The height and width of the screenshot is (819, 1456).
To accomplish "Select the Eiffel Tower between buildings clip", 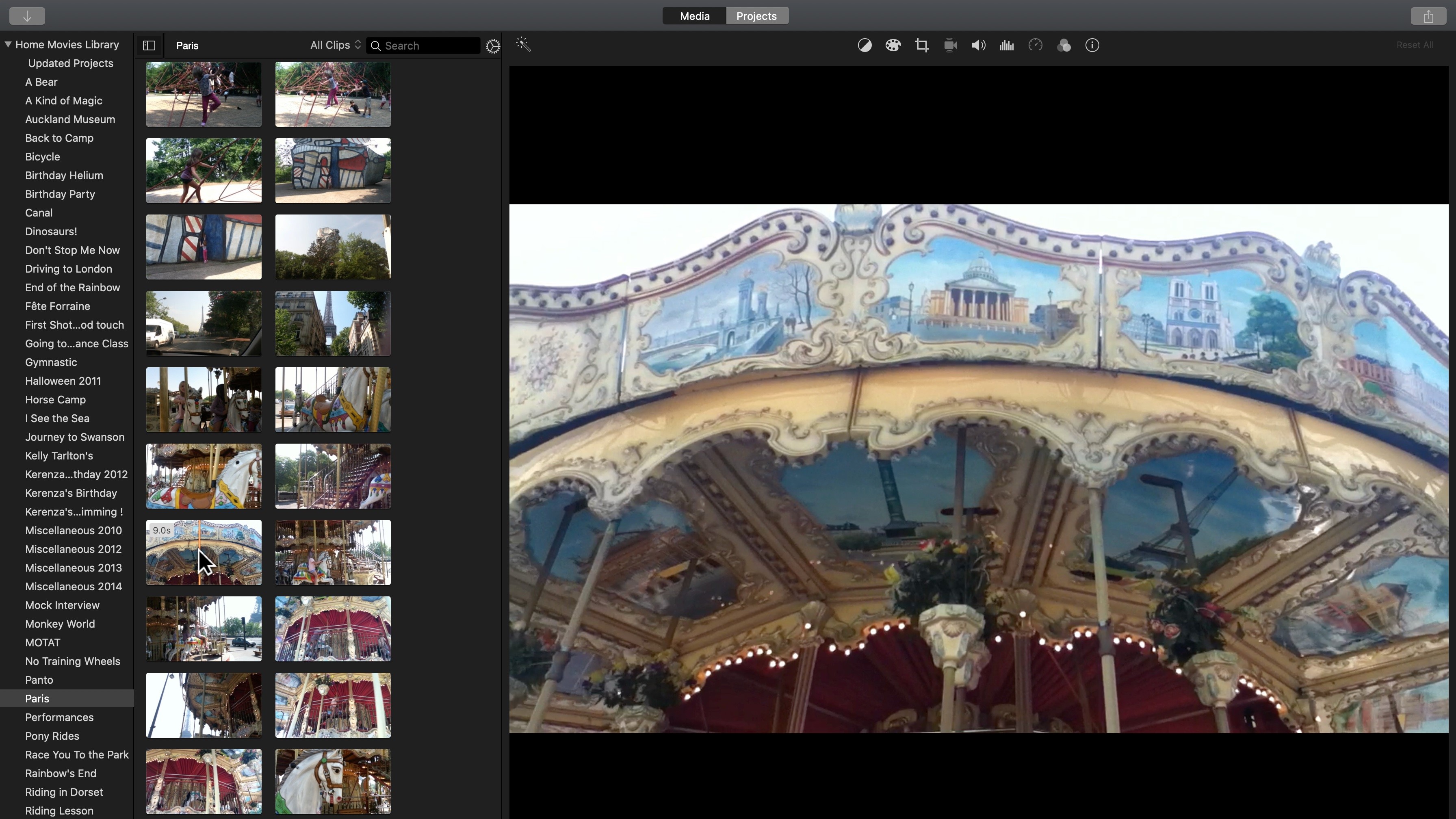I will pyautogui.click(x=333, y=323).
